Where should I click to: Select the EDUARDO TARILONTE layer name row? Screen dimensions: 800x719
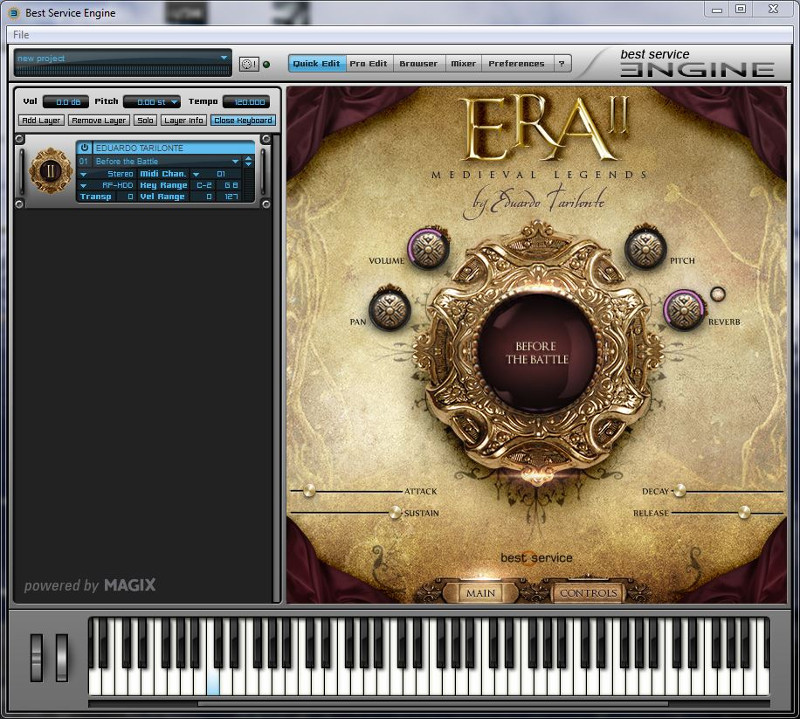click(173, 148)
